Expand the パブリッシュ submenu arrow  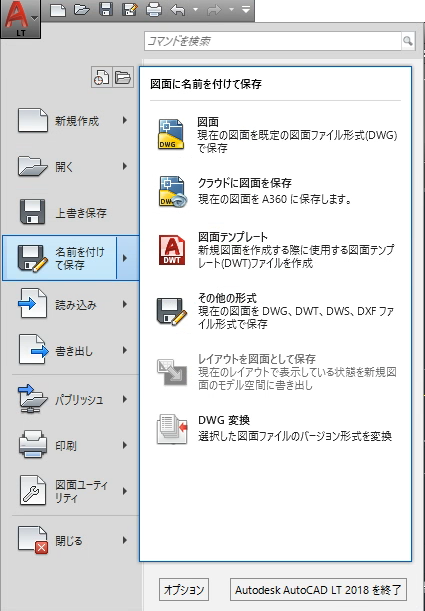[125, 399]
